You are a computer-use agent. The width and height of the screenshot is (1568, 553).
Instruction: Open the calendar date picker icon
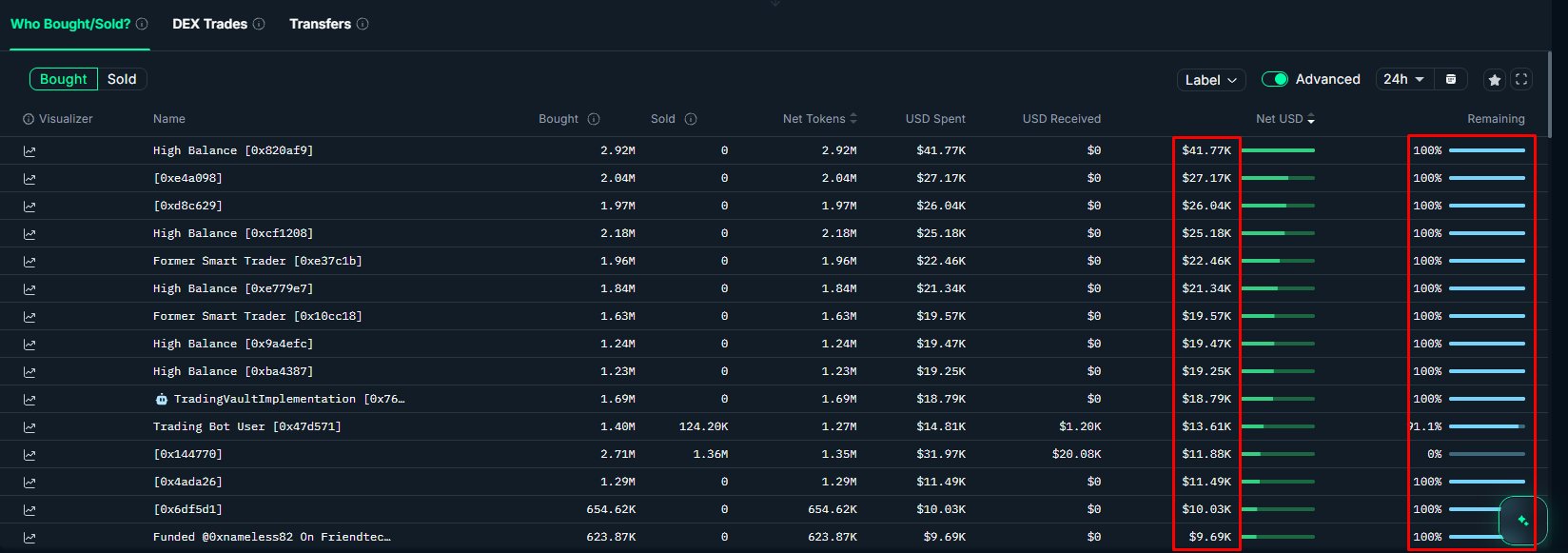[1451, 79]
